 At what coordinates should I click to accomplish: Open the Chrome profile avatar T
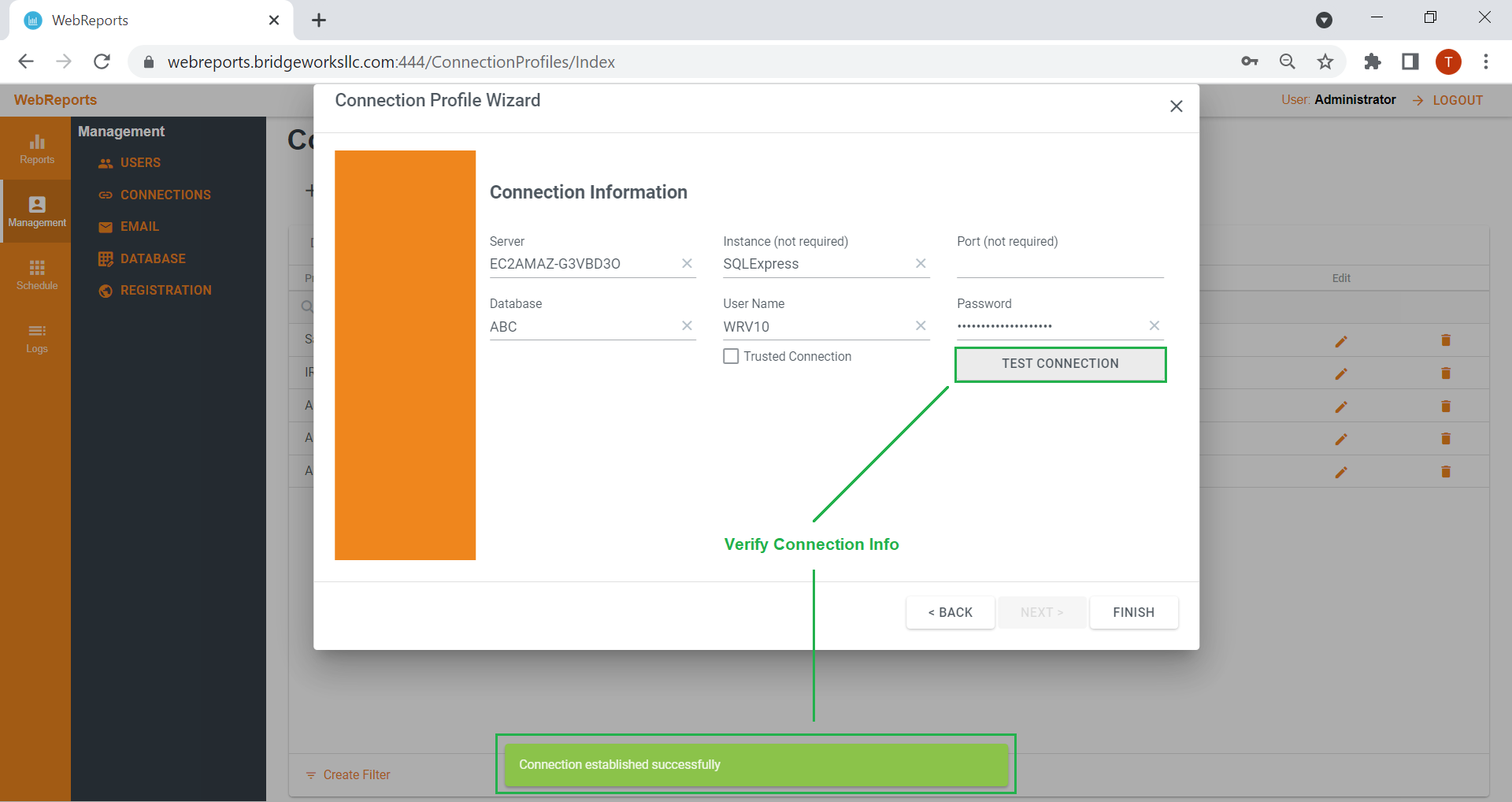[x=1448, y=61]
